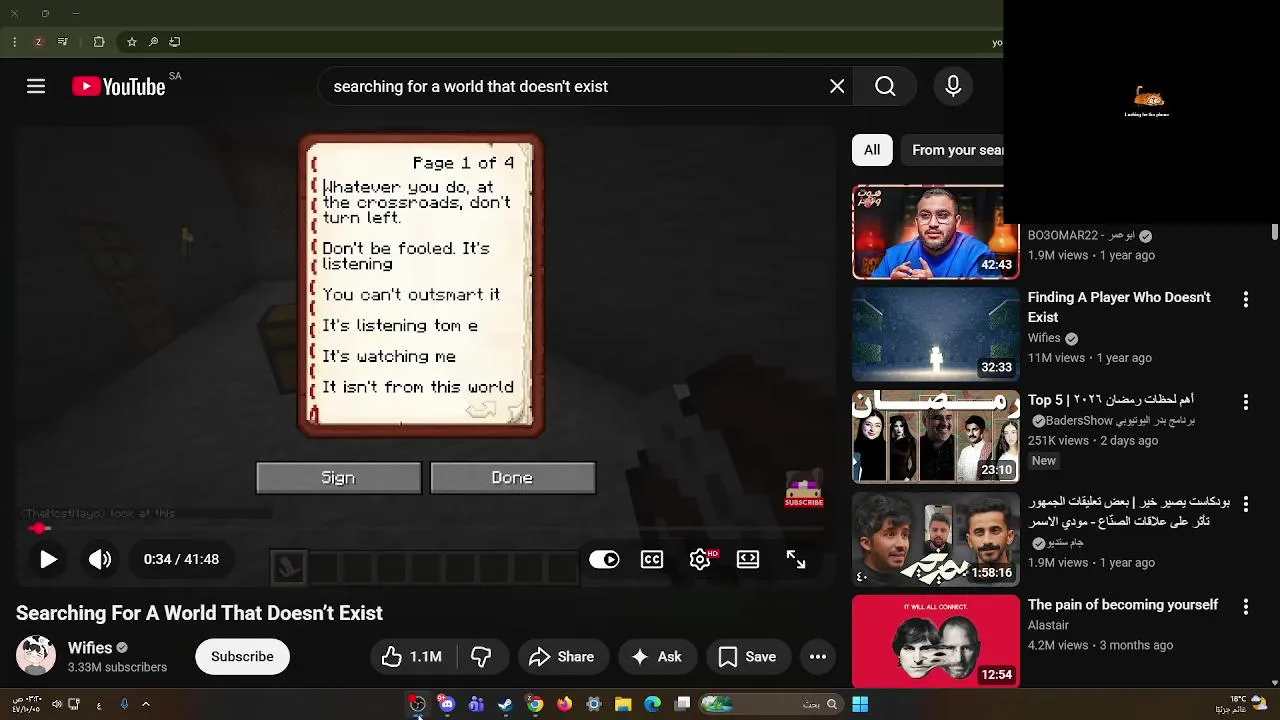This screenshot has width=1280, height=720.
Task: Click the Windows taskbar search box
Action: 770,704
